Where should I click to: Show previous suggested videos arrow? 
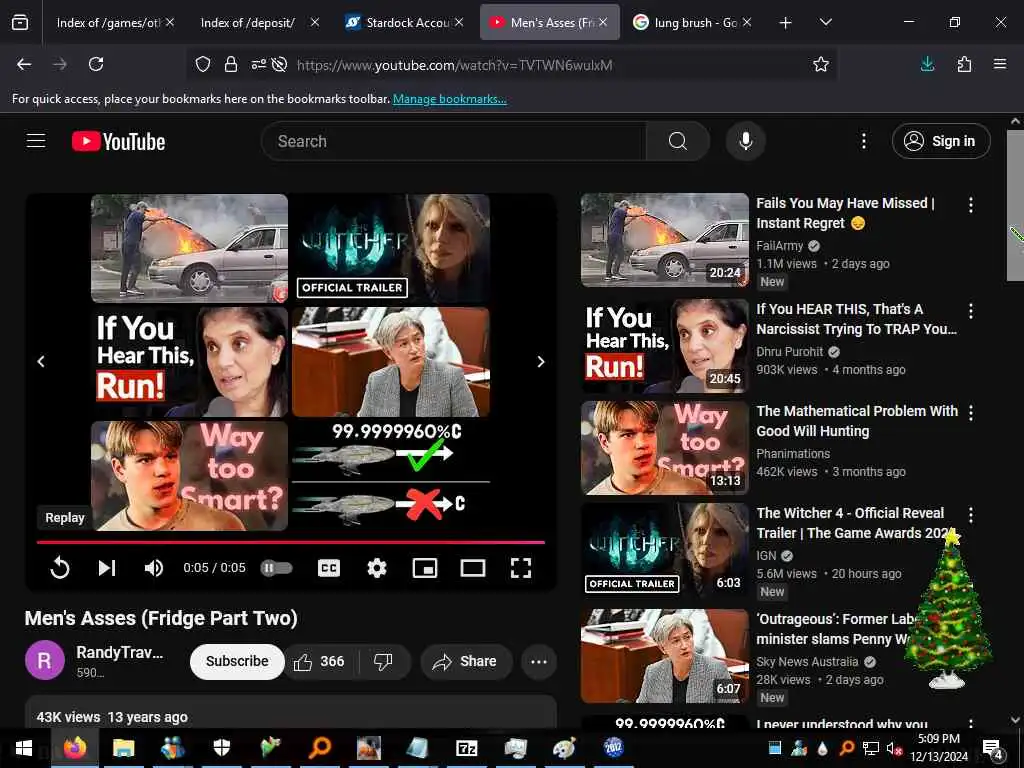tap(41, 361)
